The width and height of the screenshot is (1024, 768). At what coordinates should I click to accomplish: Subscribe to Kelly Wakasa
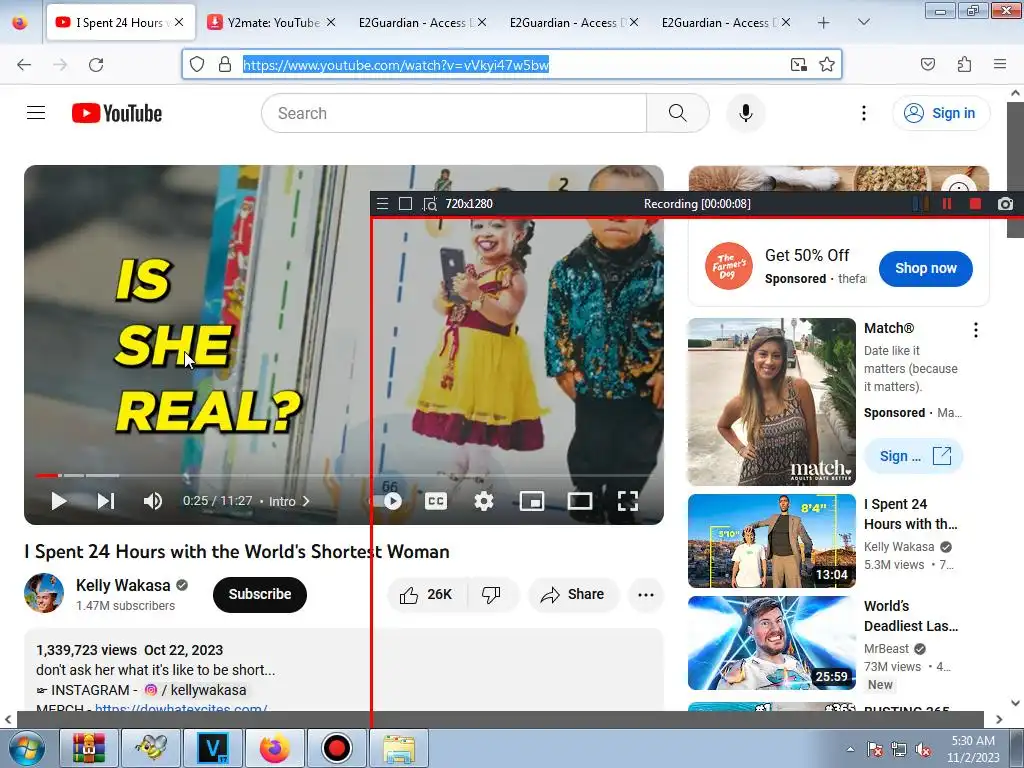tap(260, 594)
